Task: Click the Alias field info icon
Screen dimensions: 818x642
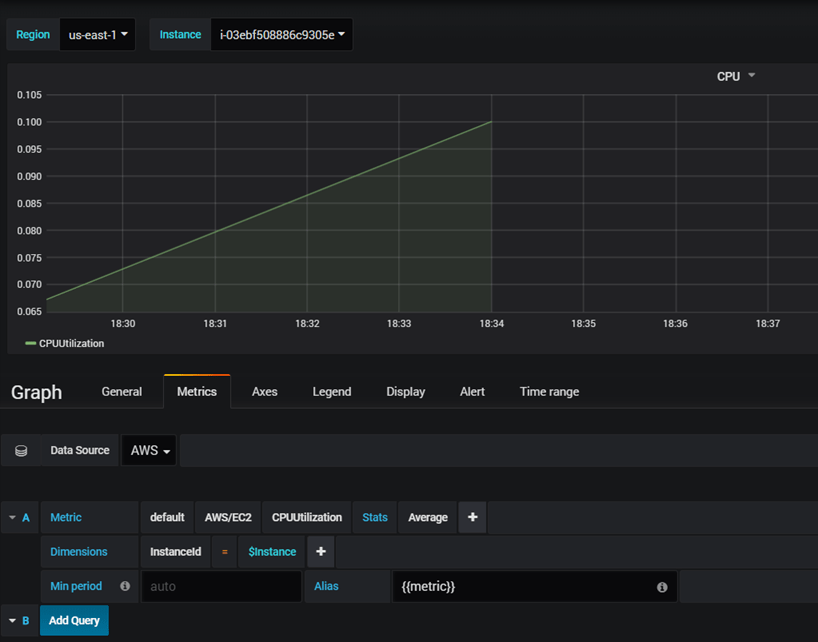Action: pos(662,587)
